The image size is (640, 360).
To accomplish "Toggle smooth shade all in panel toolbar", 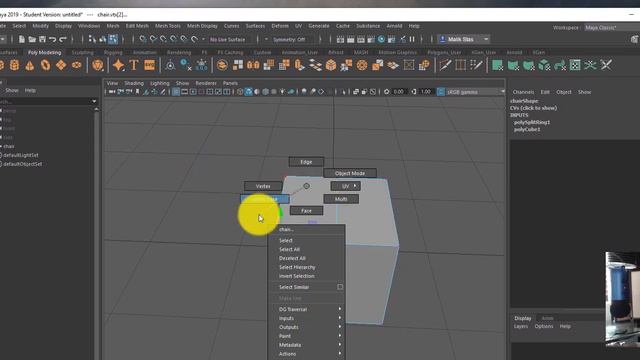I will coord(248,92).
